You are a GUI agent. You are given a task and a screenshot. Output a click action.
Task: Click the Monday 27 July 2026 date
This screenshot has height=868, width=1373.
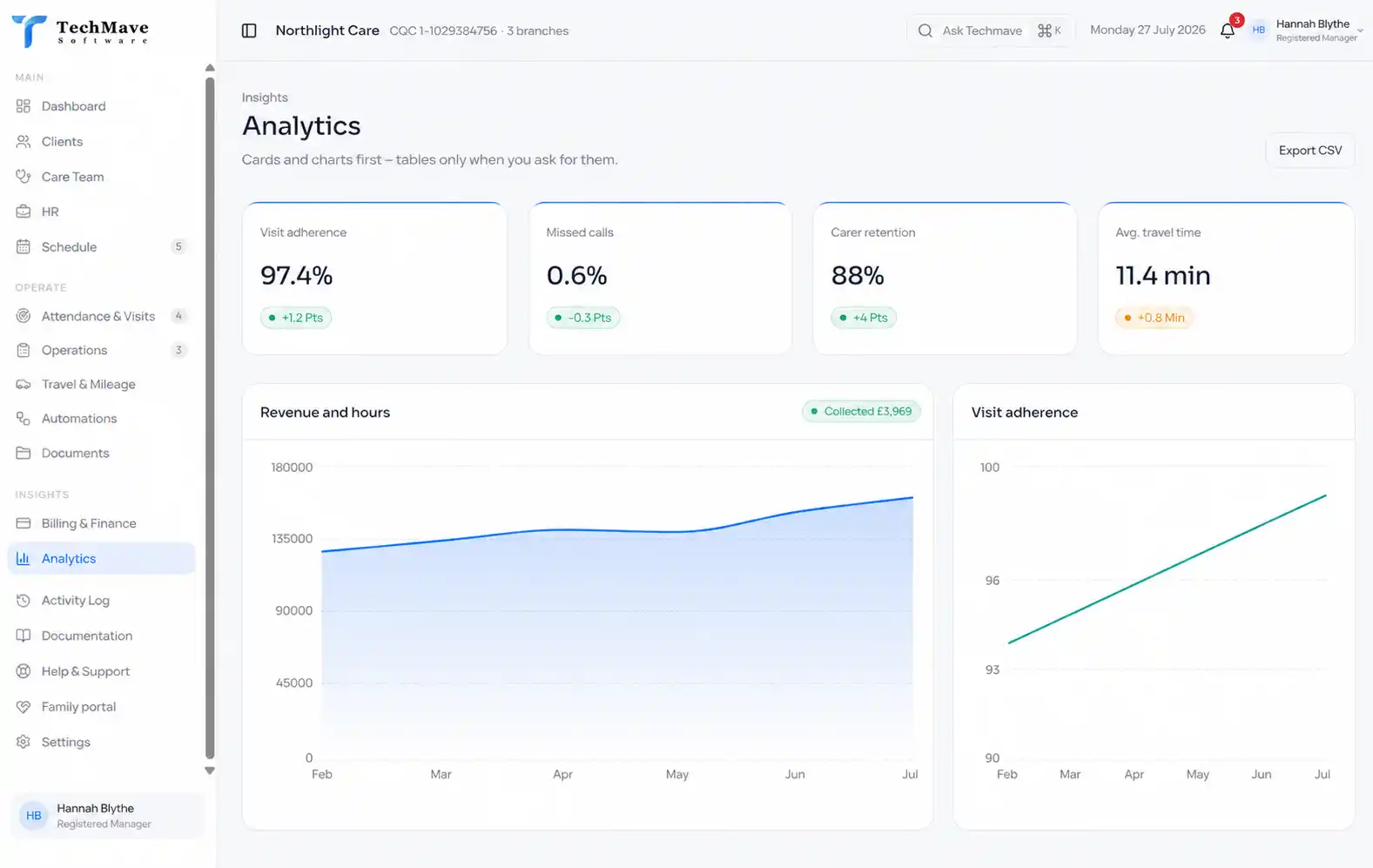pos(1148,30)
